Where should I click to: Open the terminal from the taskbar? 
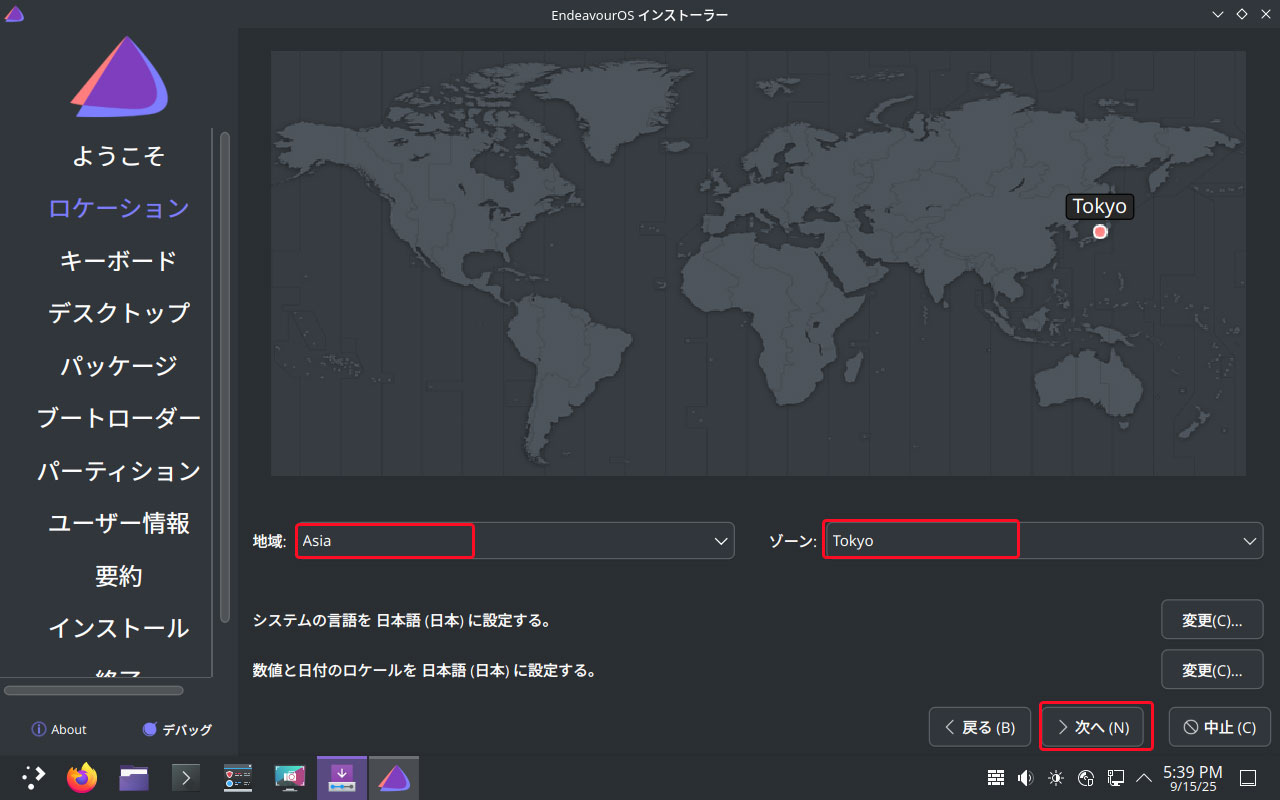click(x=186, y=778)
